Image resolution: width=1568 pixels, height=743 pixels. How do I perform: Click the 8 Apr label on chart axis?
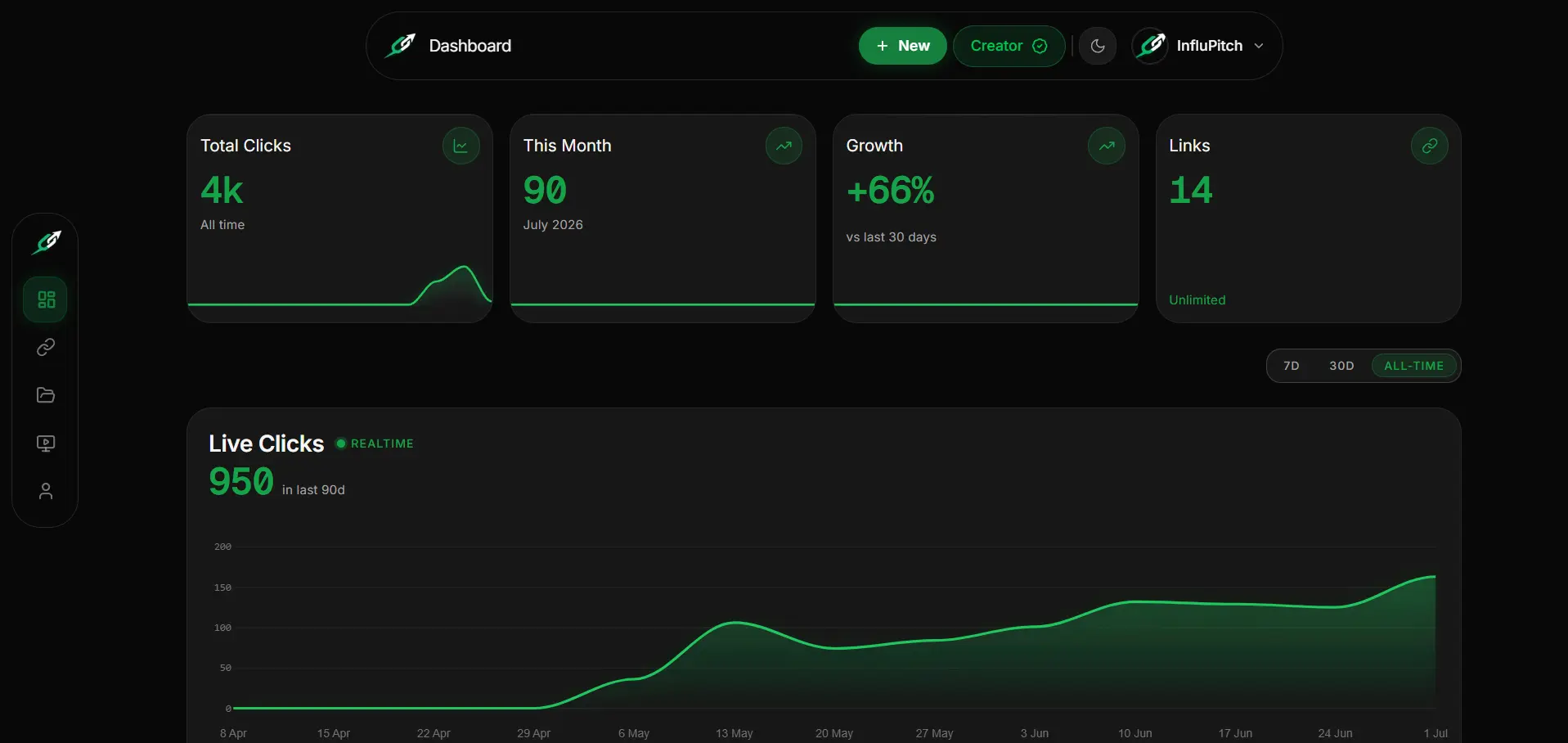coord(233,733)
